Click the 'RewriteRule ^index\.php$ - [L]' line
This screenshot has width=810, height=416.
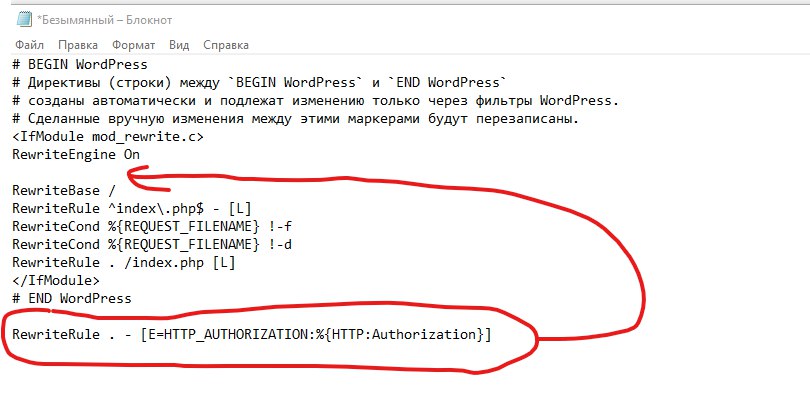click(x=132, y=209)
